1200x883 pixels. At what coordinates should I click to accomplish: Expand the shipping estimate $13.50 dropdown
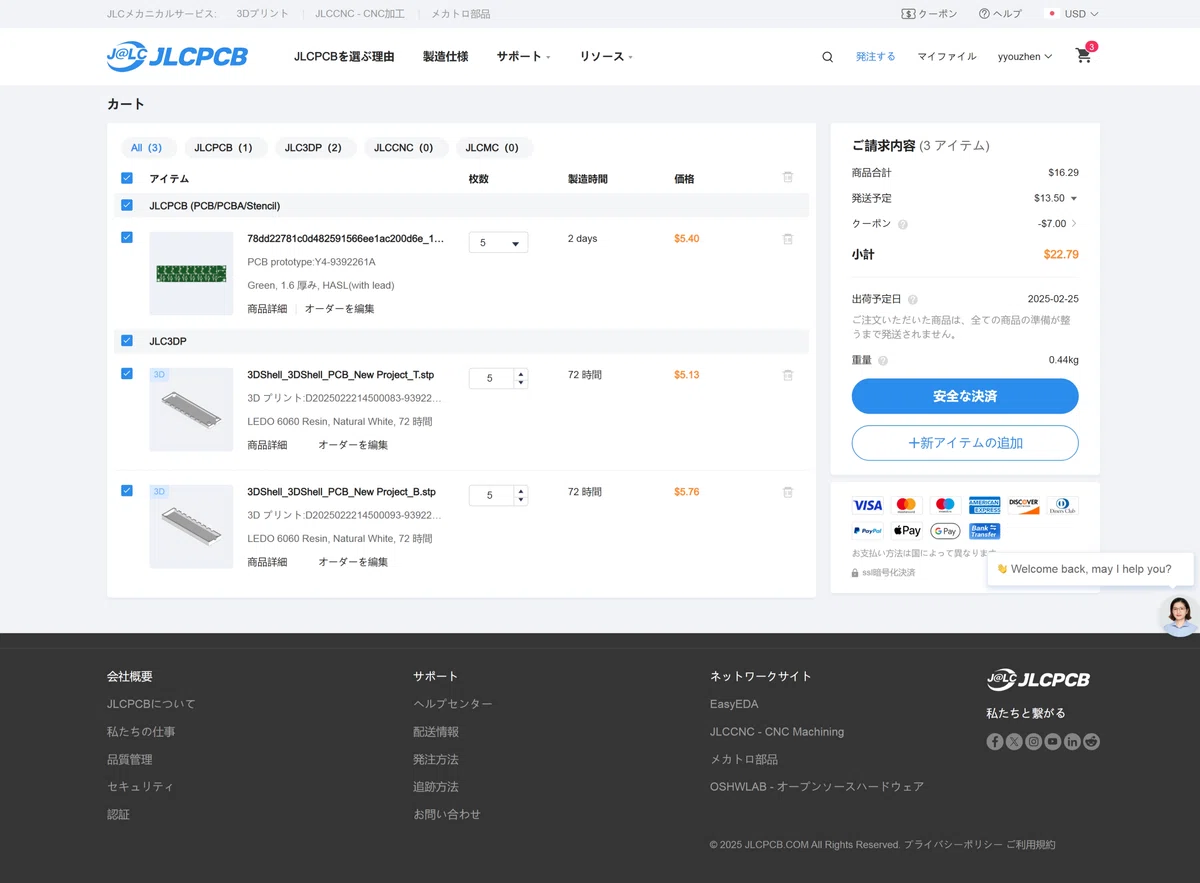(x=1056, y=198)
